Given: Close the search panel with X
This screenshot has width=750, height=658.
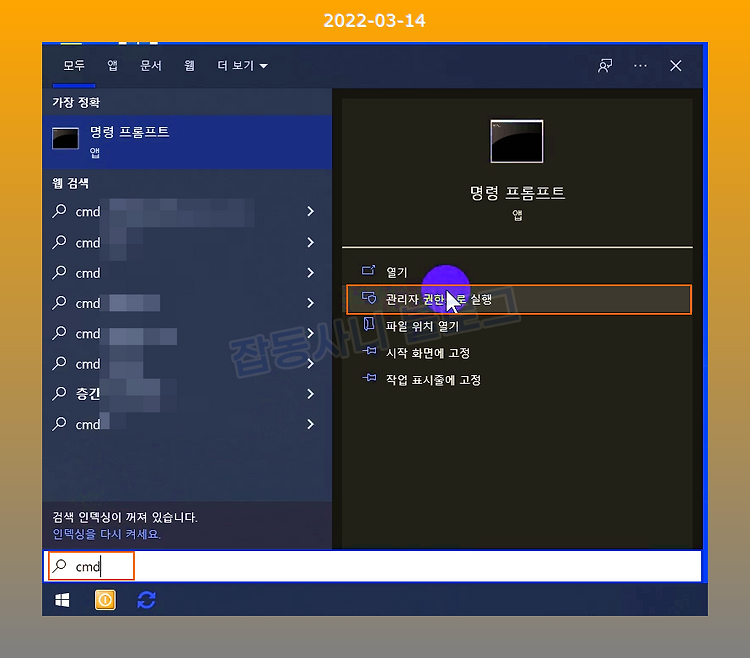Looking at the screenshot, I should coord(675,66).
